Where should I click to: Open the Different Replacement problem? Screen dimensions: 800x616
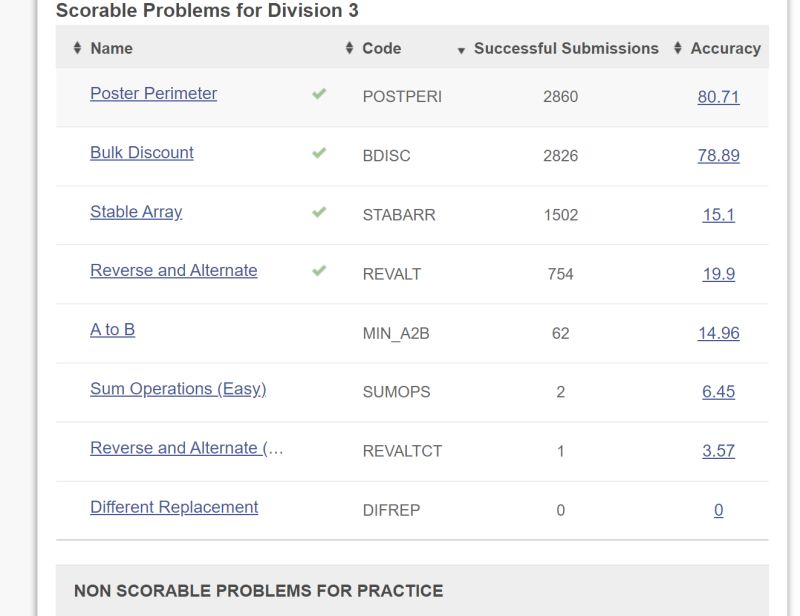click(x=174, y=507)
